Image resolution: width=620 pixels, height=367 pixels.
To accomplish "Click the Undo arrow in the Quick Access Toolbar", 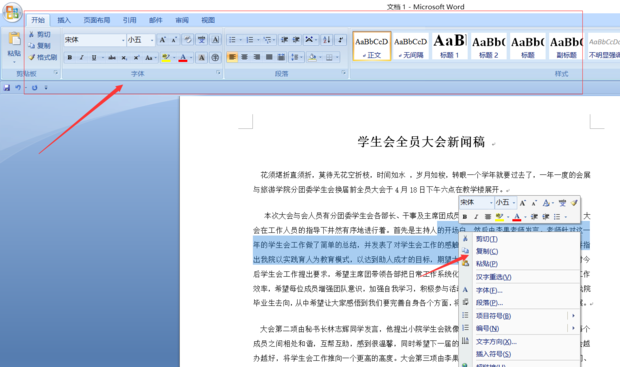I will tap(18, 88).
